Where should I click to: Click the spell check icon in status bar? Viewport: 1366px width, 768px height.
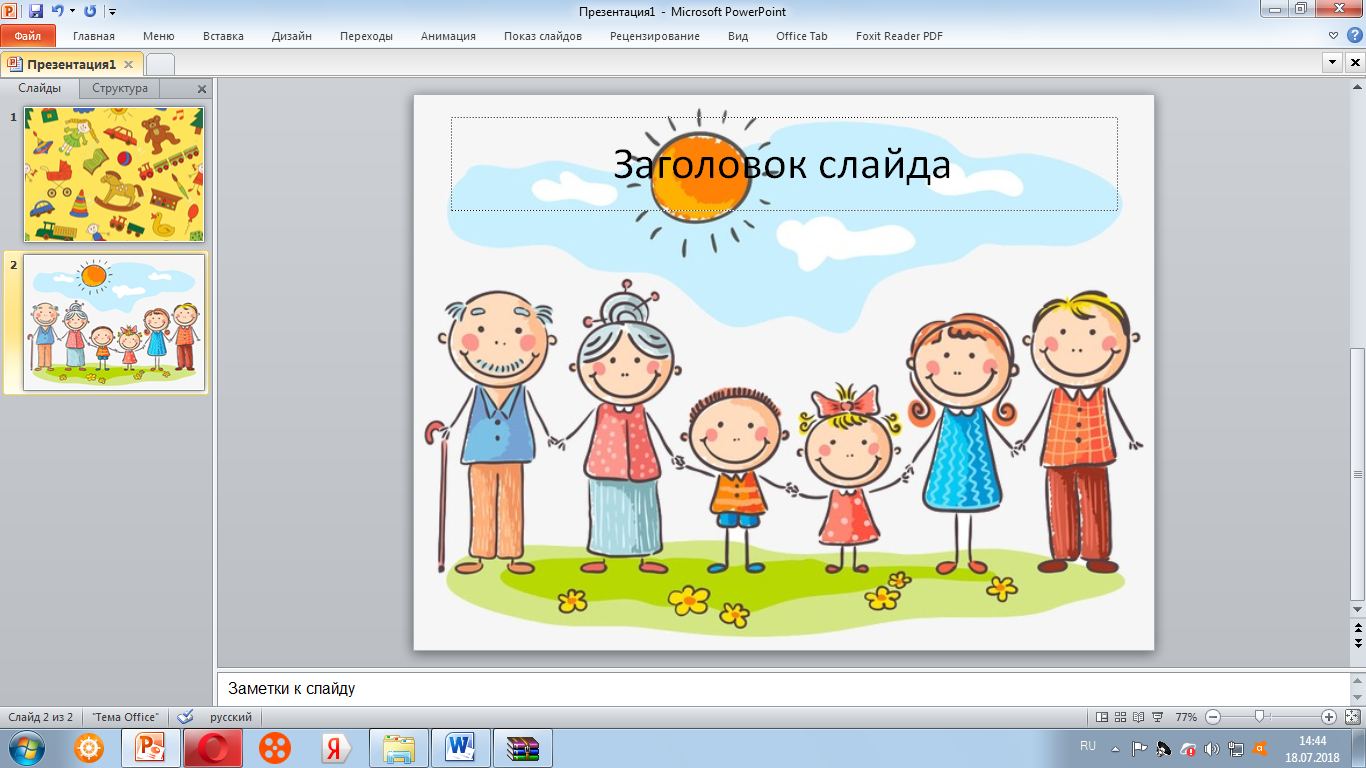tap(185, 717)
